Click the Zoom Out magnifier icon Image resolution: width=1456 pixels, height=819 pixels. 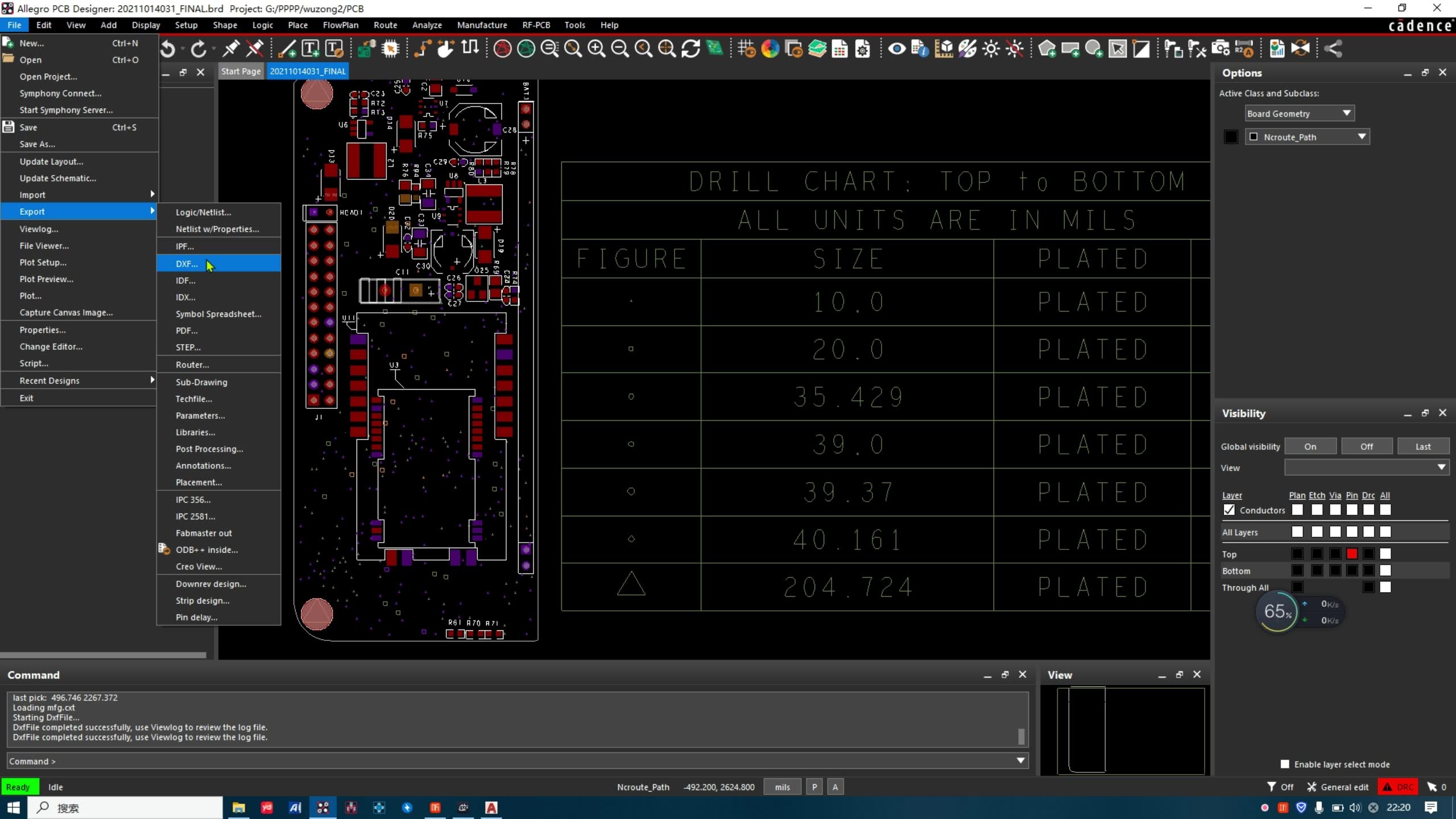coord(619,49)
